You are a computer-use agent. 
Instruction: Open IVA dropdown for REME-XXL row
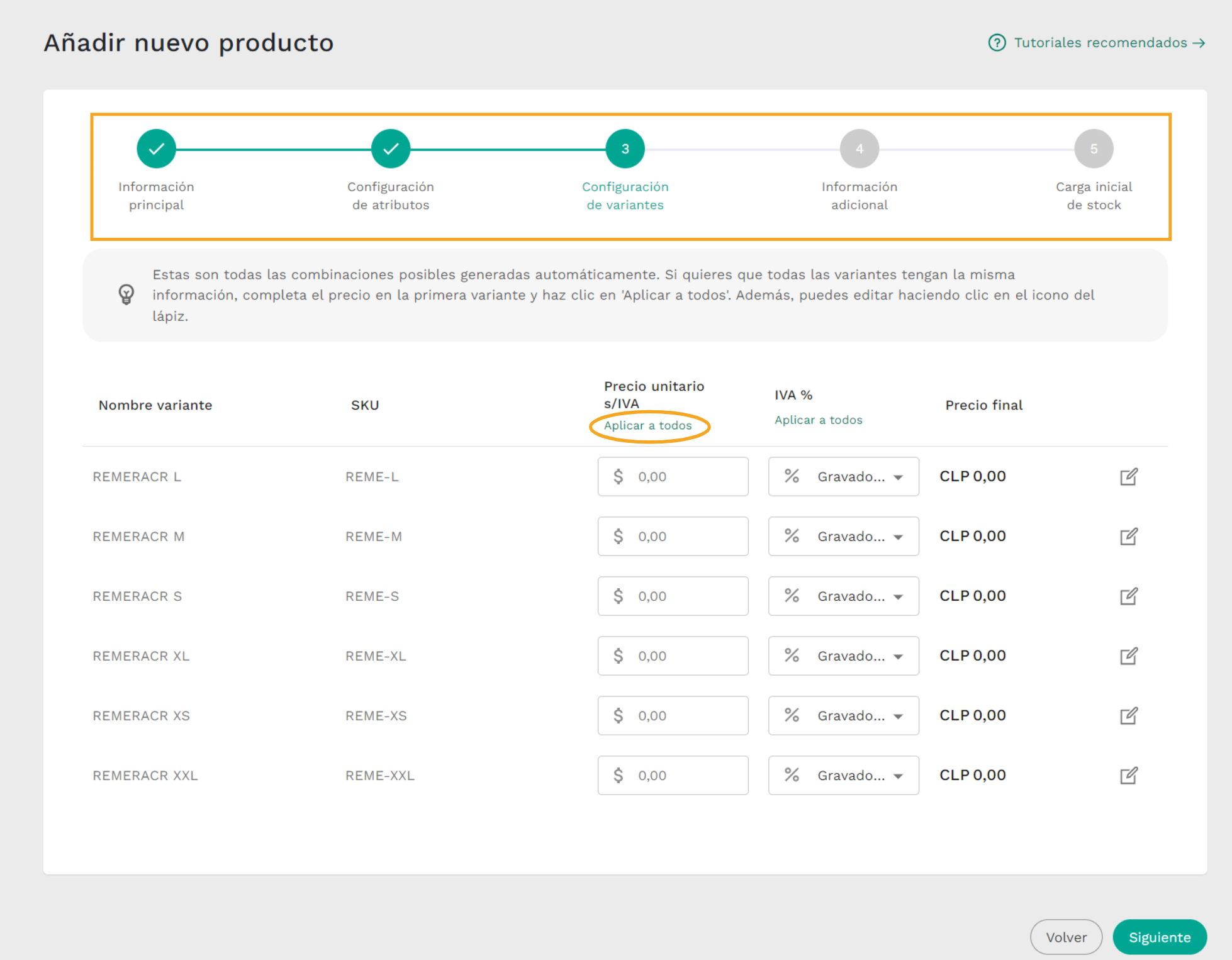844,776
